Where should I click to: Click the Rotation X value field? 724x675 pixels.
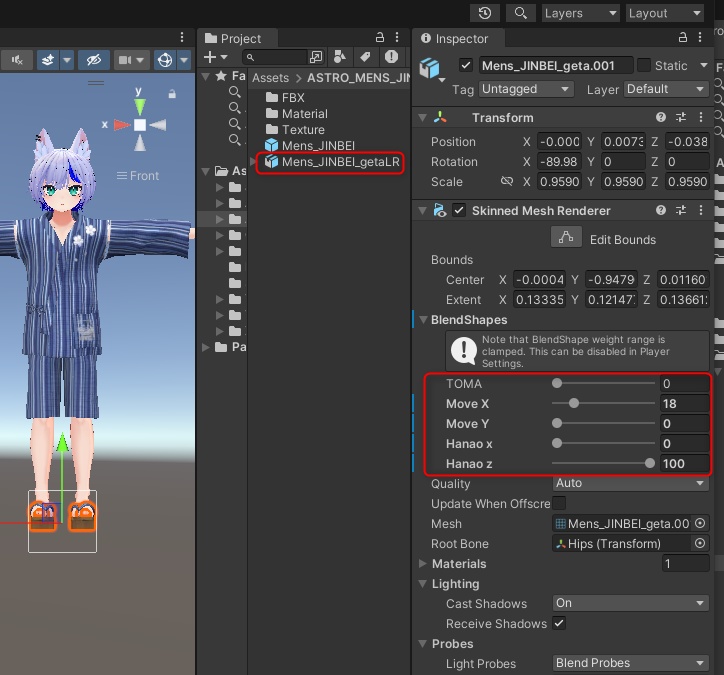pyautogui.click(x=559, y=162)
